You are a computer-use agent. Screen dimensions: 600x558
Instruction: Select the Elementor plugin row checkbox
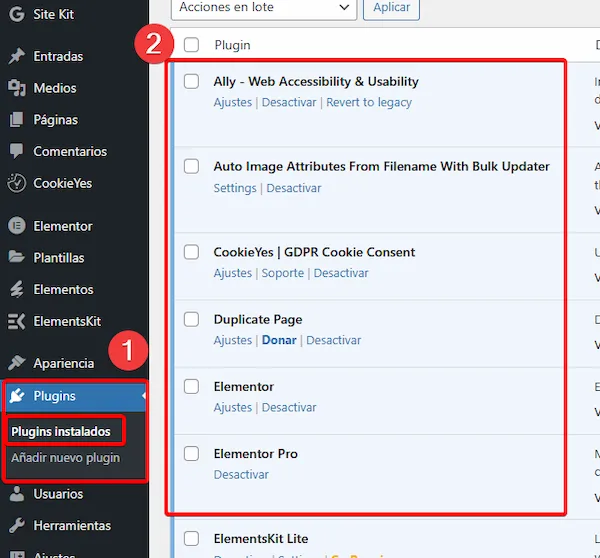tap(191, 387)
